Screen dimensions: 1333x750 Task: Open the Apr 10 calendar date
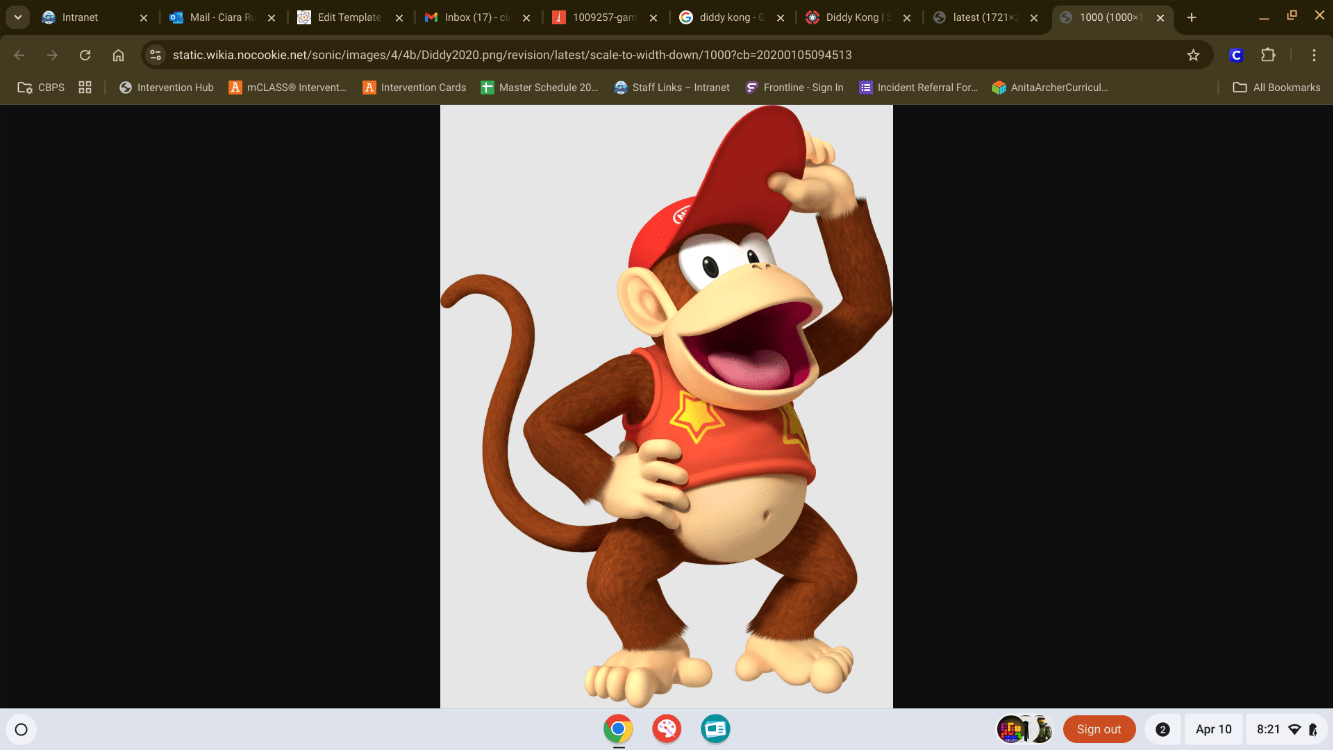tap(1213, 729)
